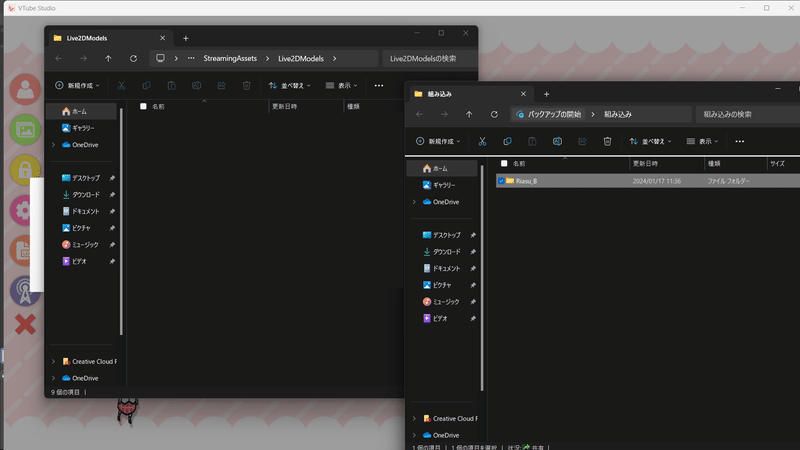This screenshot has width=800, height=450.
Task: Click chevron after Live2DModels in address bar
Action: point(335,59)
